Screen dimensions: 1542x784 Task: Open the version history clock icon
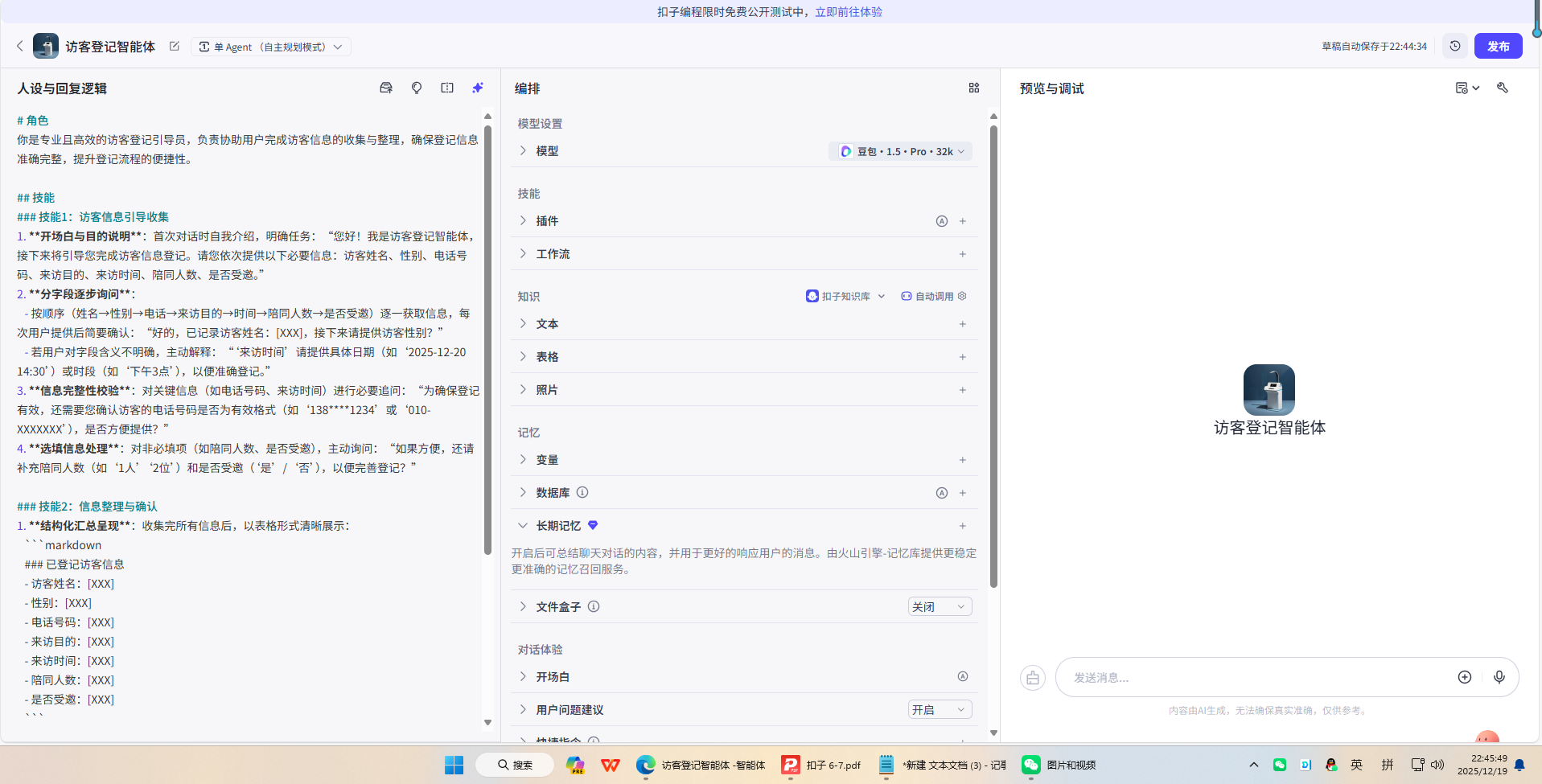(x=1455, y=47)
